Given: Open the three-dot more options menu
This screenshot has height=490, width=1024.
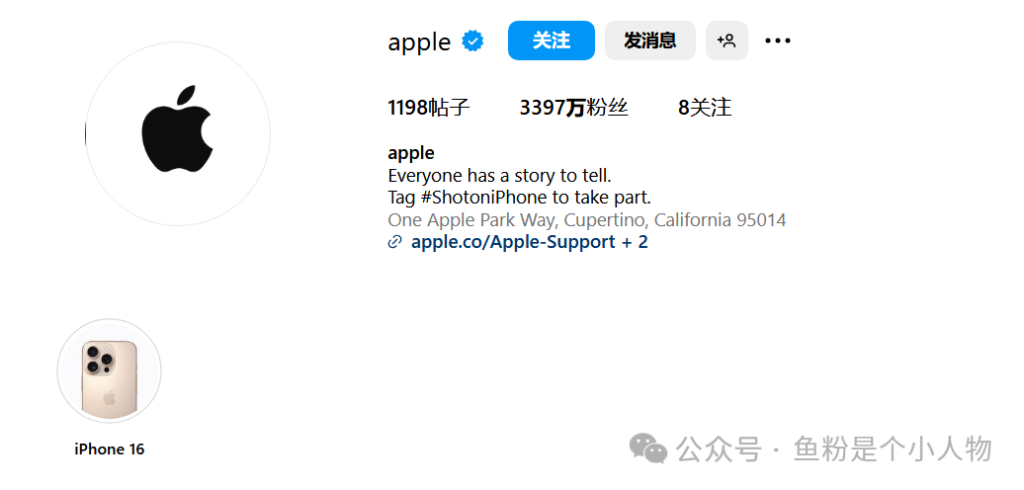Looking at the screenshot, I should pos(777,41).
